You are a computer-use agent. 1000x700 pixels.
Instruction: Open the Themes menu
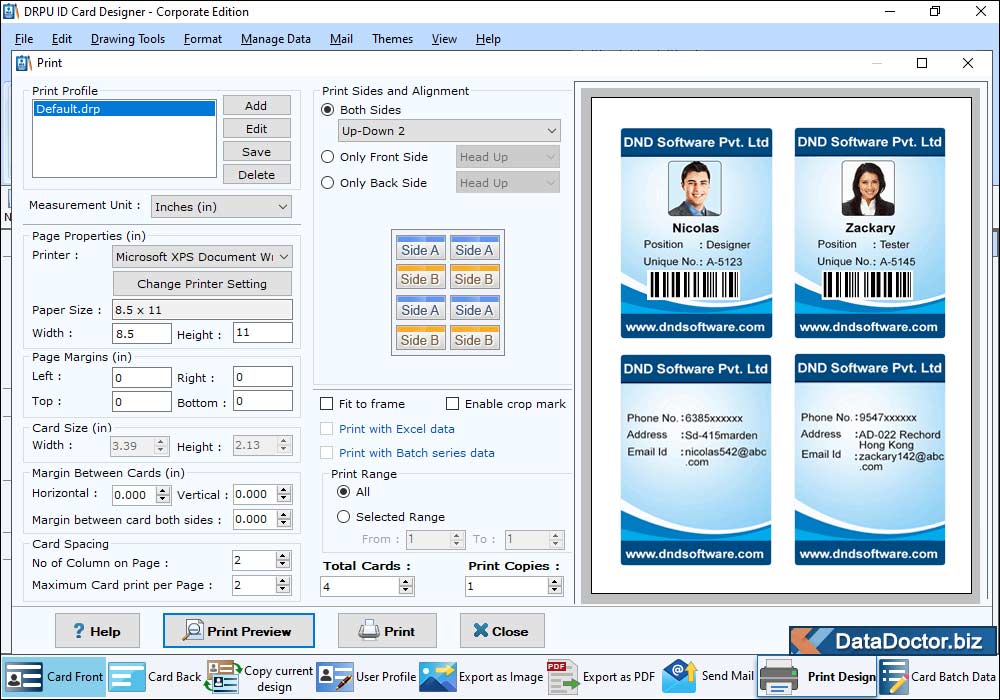(392, 39)
